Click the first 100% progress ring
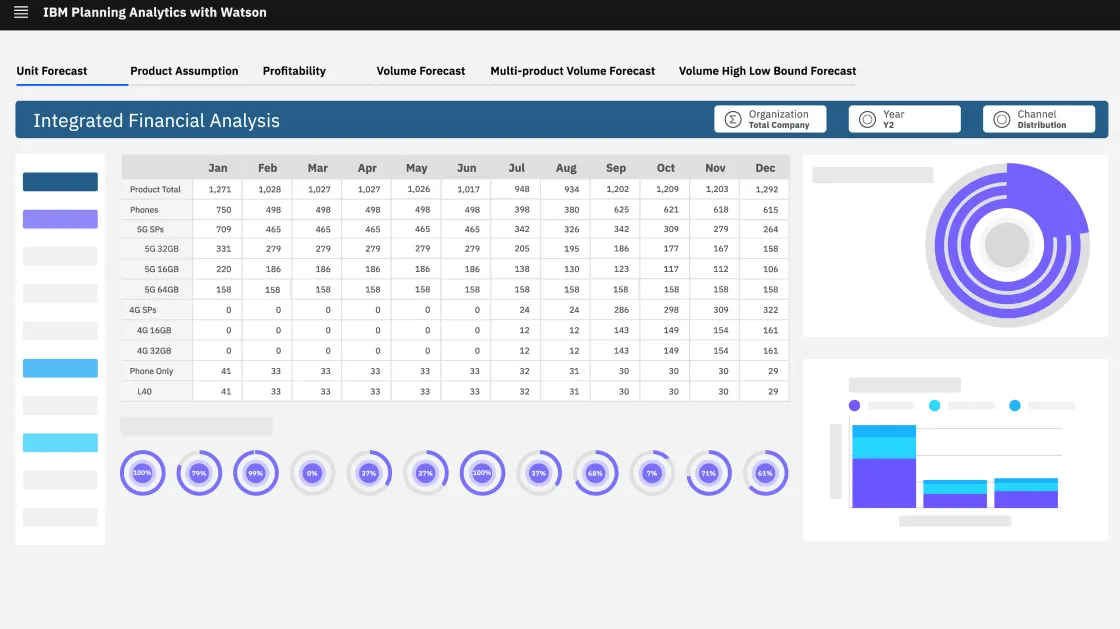Screen dimensions: 1120x629 point(142,473)
